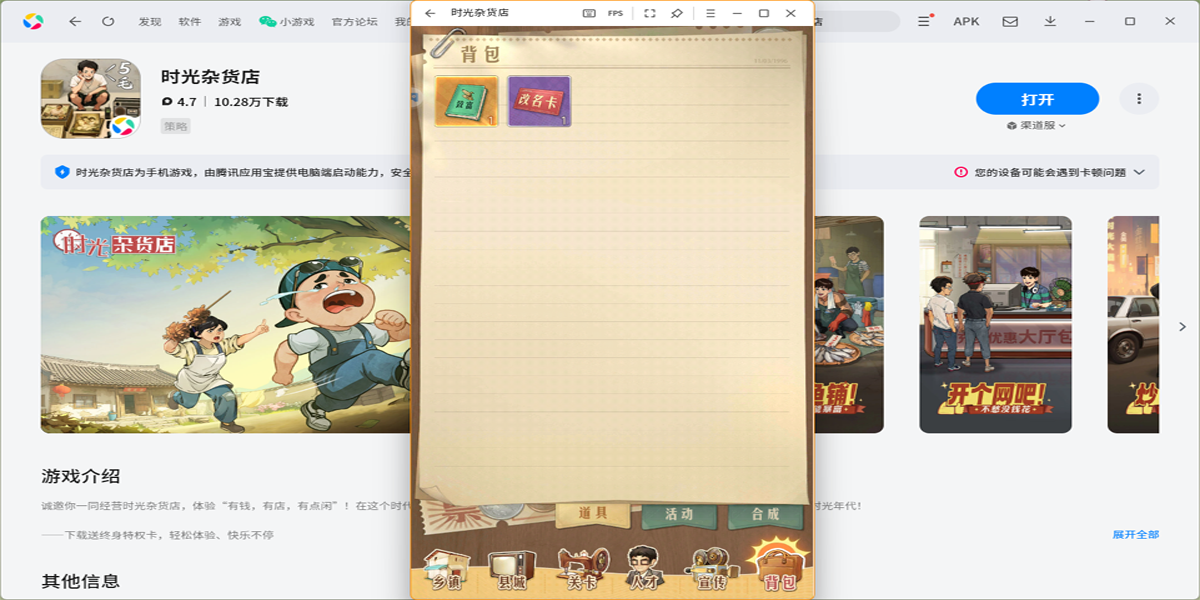1200x600 pixels.
Task: Open the store menu icon with red dot
Action: pos(924,21)
